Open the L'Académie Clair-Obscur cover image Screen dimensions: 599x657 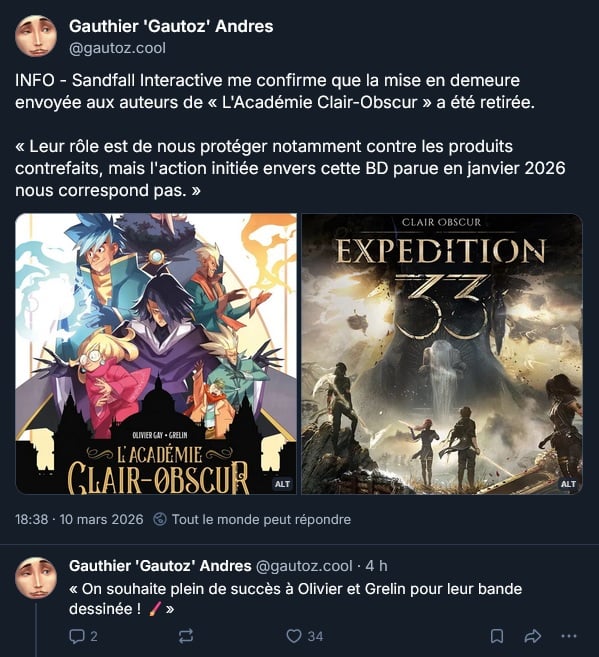point(156,354)
